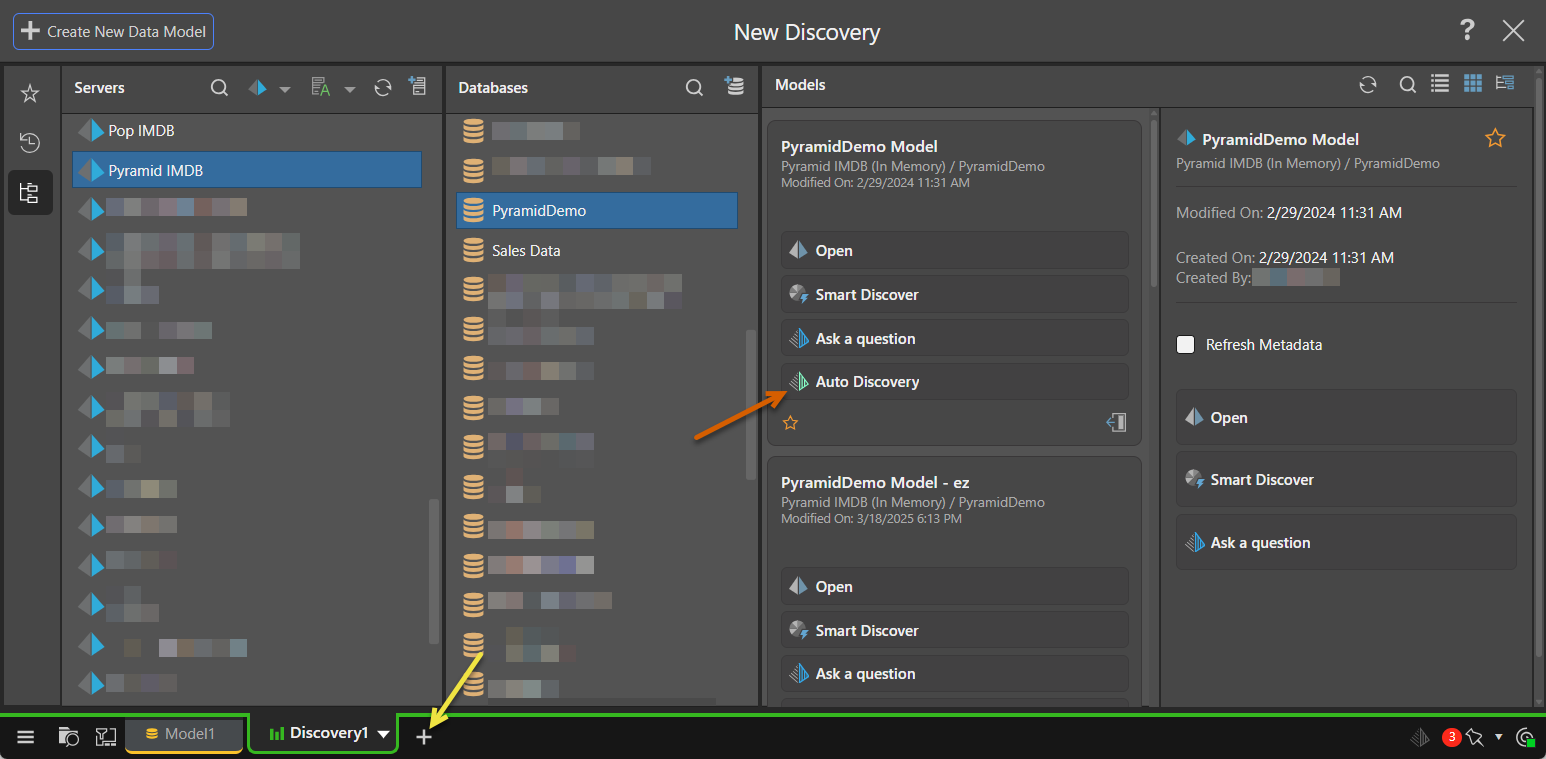
Task: Open dropdown arrow beside the pin icon
Action: click(x=1498, y=737)
